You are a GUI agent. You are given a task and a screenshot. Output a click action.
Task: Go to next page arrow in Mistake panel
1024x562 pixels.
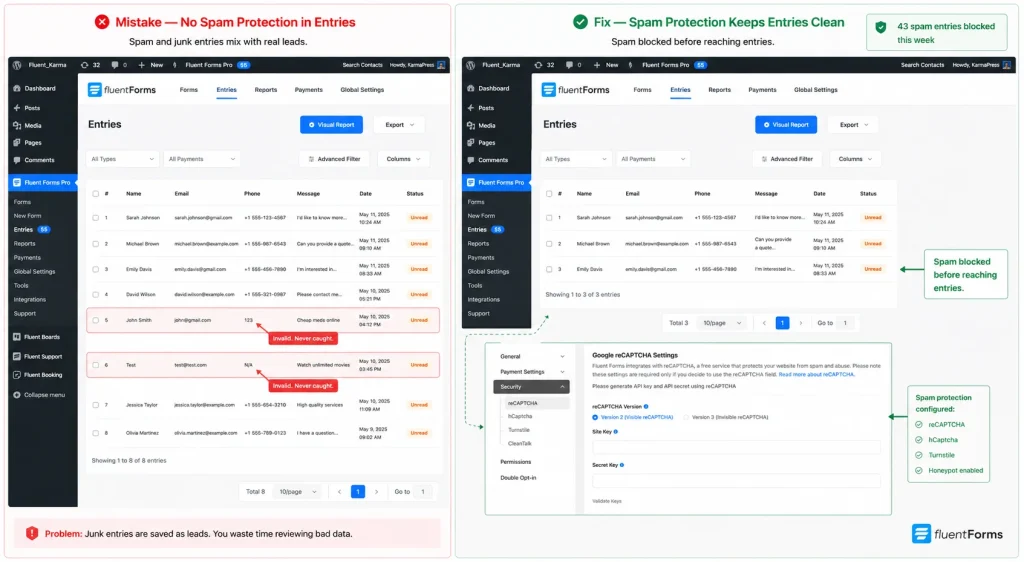click(376, 492)
